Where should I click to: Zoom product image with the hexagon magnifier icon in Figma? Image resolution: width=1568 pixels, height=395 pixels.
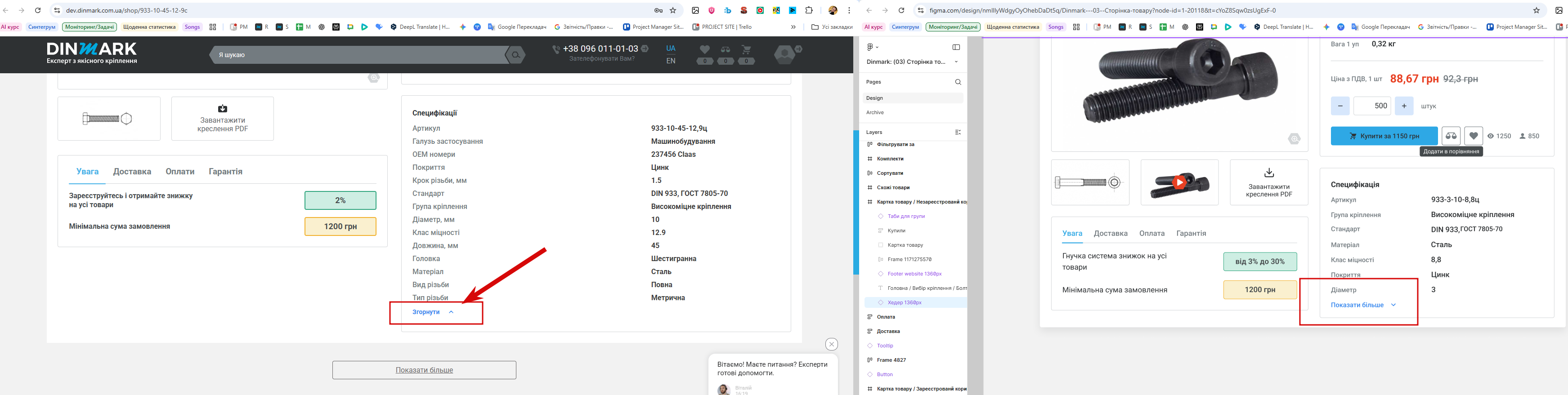click(1294, 138)
